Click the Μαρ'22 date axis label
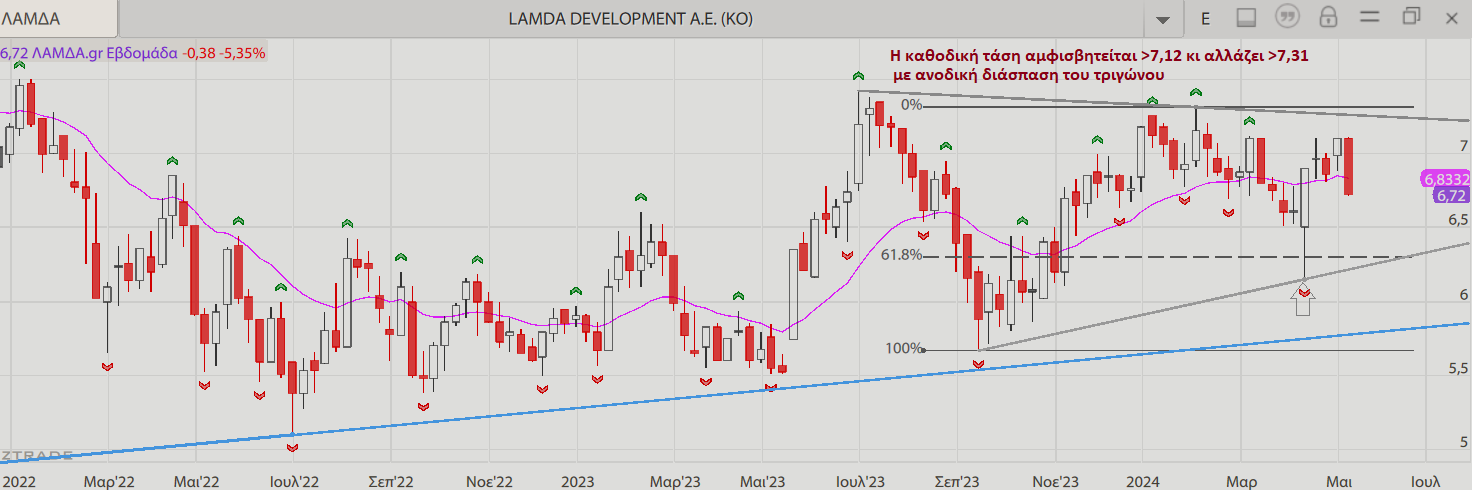1472x490 pixels. point(111,481)
